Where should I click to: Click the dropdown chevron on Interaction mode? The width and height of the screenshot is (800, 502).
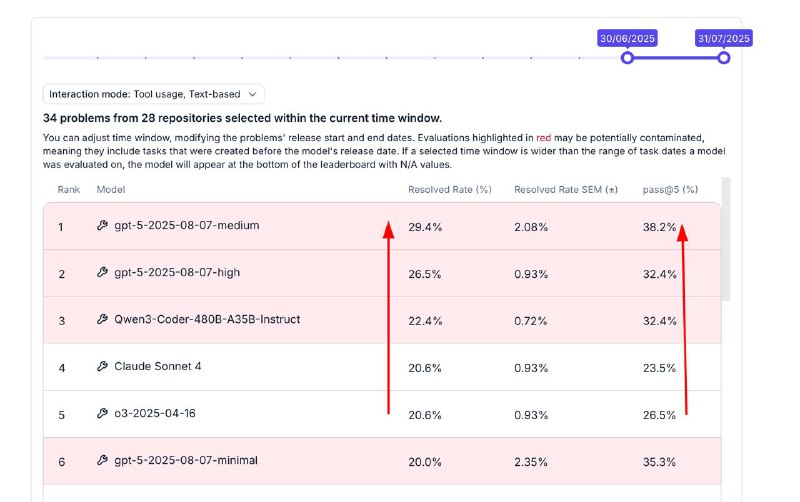[x=254, y=94]
